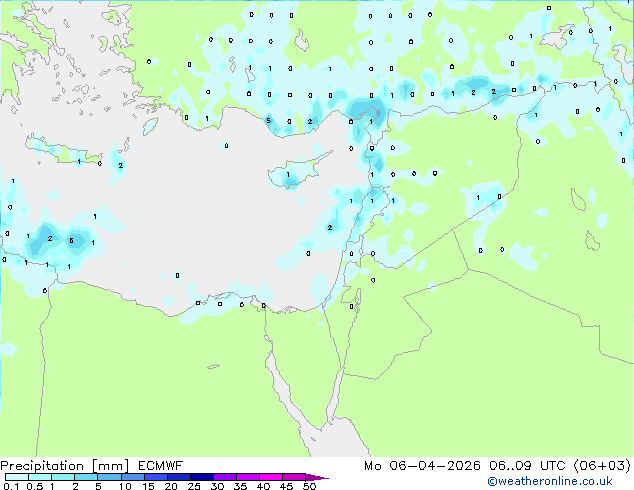Click the 'Precipitation' title text

point(42,466)
